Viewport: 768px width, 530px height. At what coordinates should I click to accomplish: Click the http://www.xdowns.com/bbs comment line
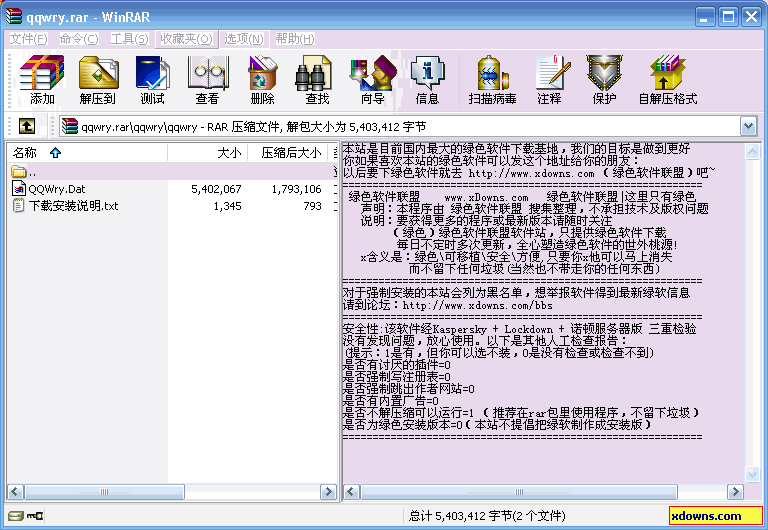point(478,306)
